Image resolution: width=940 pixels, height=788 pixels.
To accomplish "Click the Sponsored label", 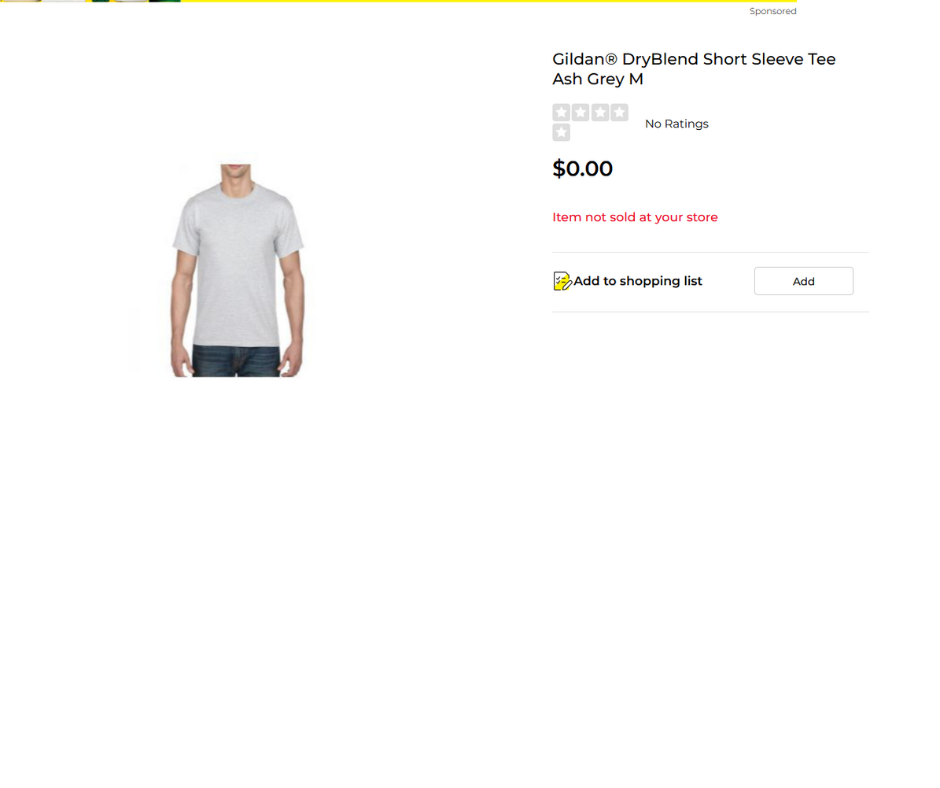I will (773, 11).
